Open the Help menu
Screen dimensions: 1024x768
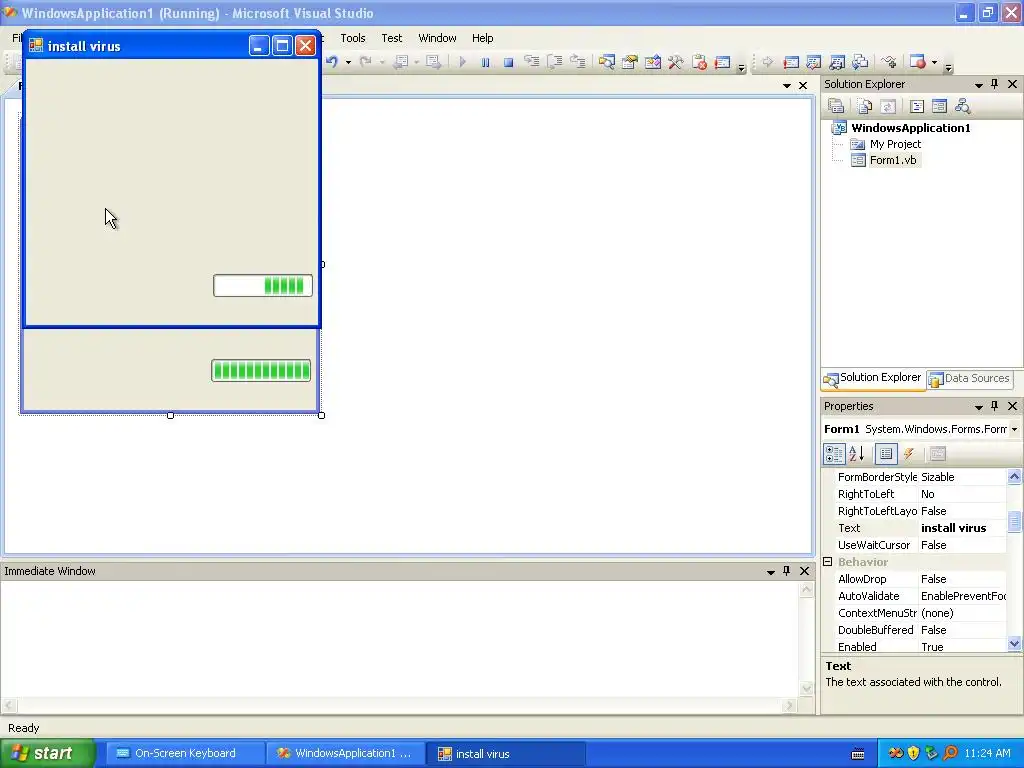[483, 38]
